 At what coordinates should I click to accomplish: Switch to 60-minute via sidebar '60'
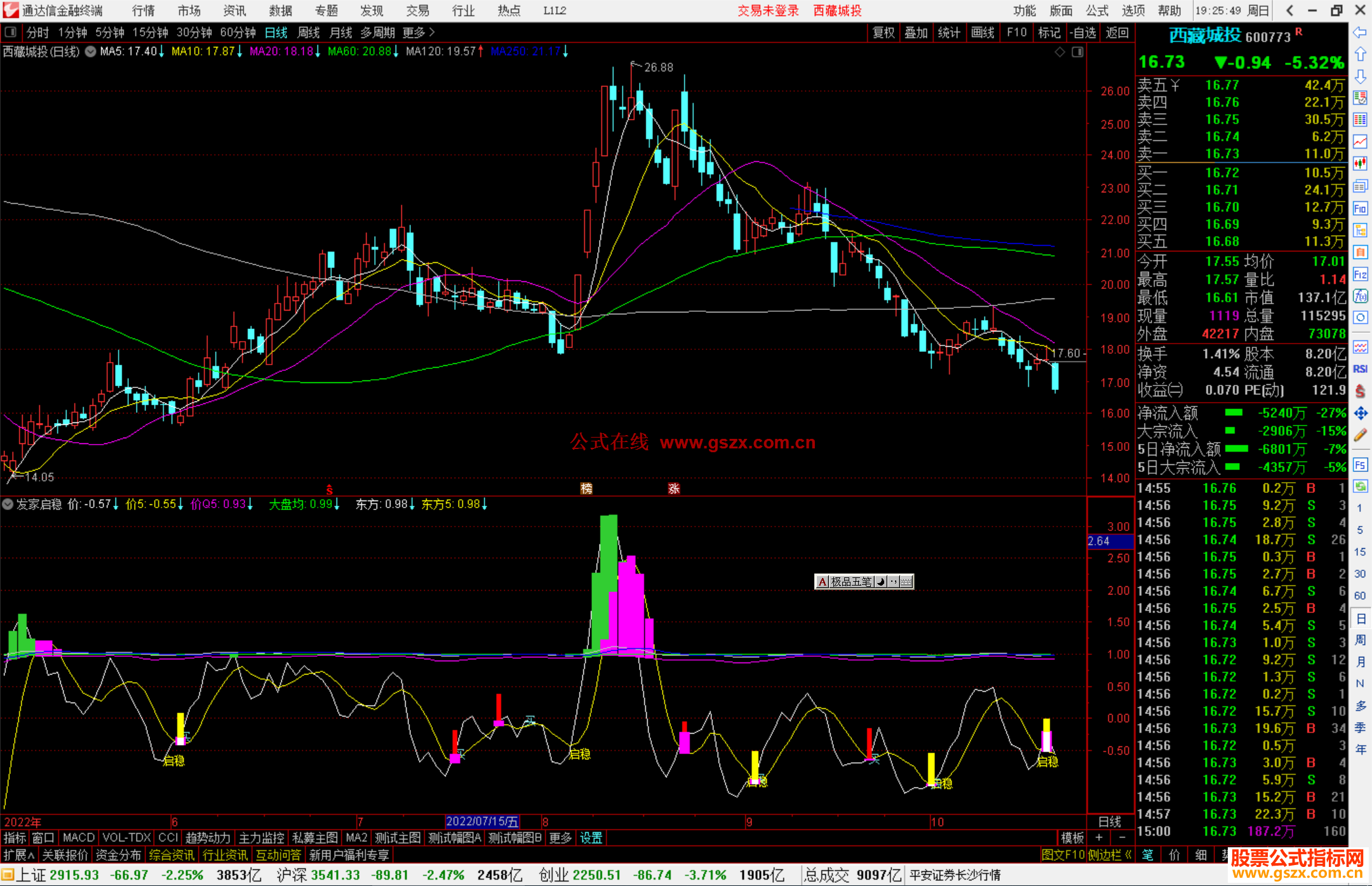[1359, 596]
